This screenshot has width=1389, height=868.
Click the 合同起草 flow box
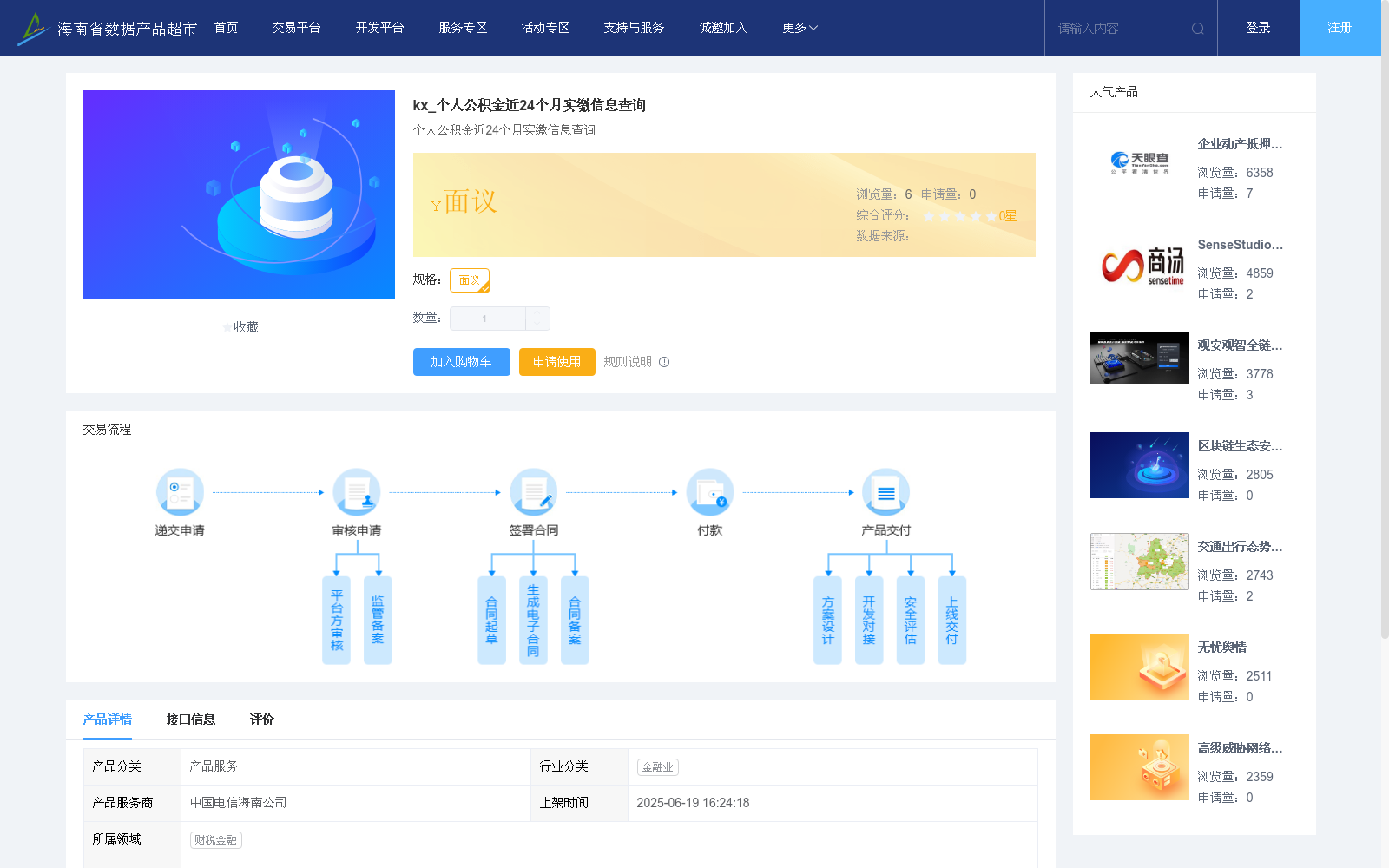click(492, 621)
